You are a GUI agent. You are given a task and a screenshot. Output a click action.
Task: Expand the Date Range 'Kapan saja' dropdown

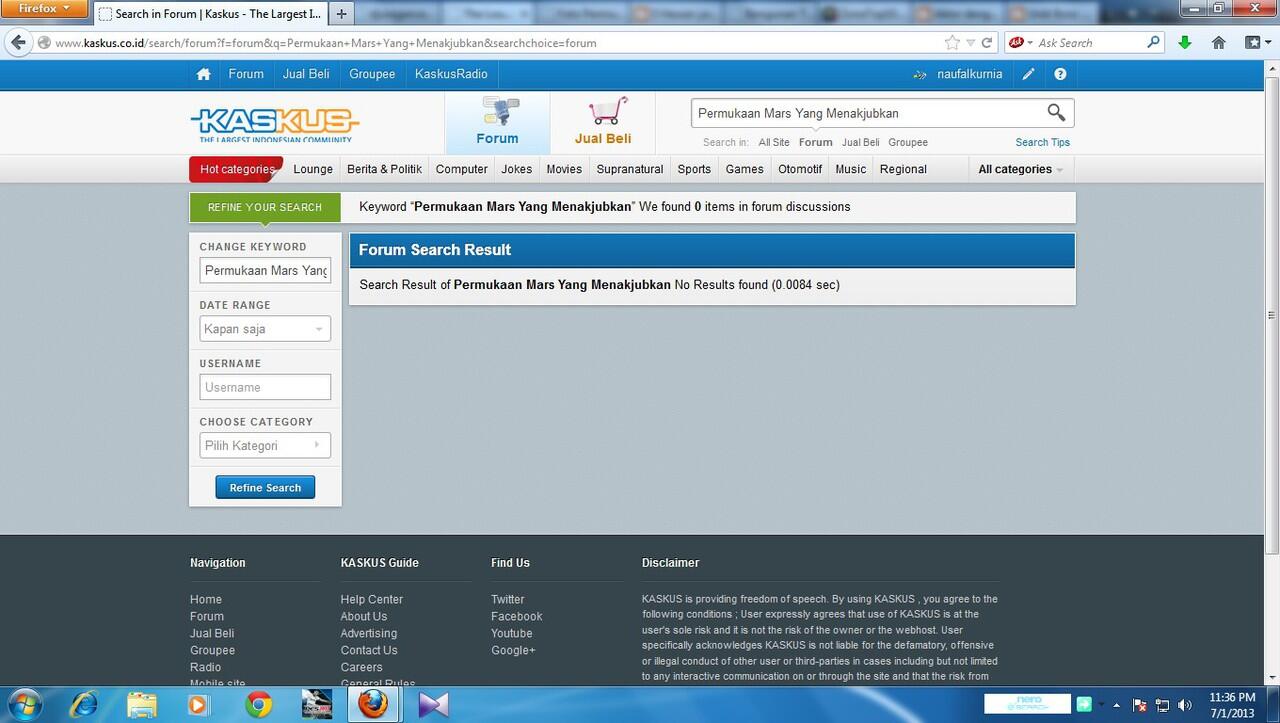pyautogui.click(x=265, y=329)
